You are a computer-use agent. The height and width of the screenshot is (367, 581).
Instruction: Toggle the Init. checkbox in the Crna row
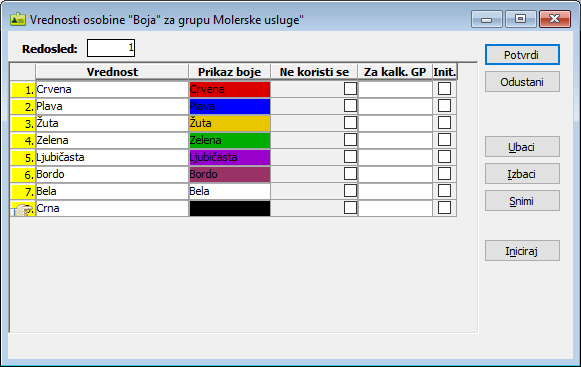click(x=444, y=208)
